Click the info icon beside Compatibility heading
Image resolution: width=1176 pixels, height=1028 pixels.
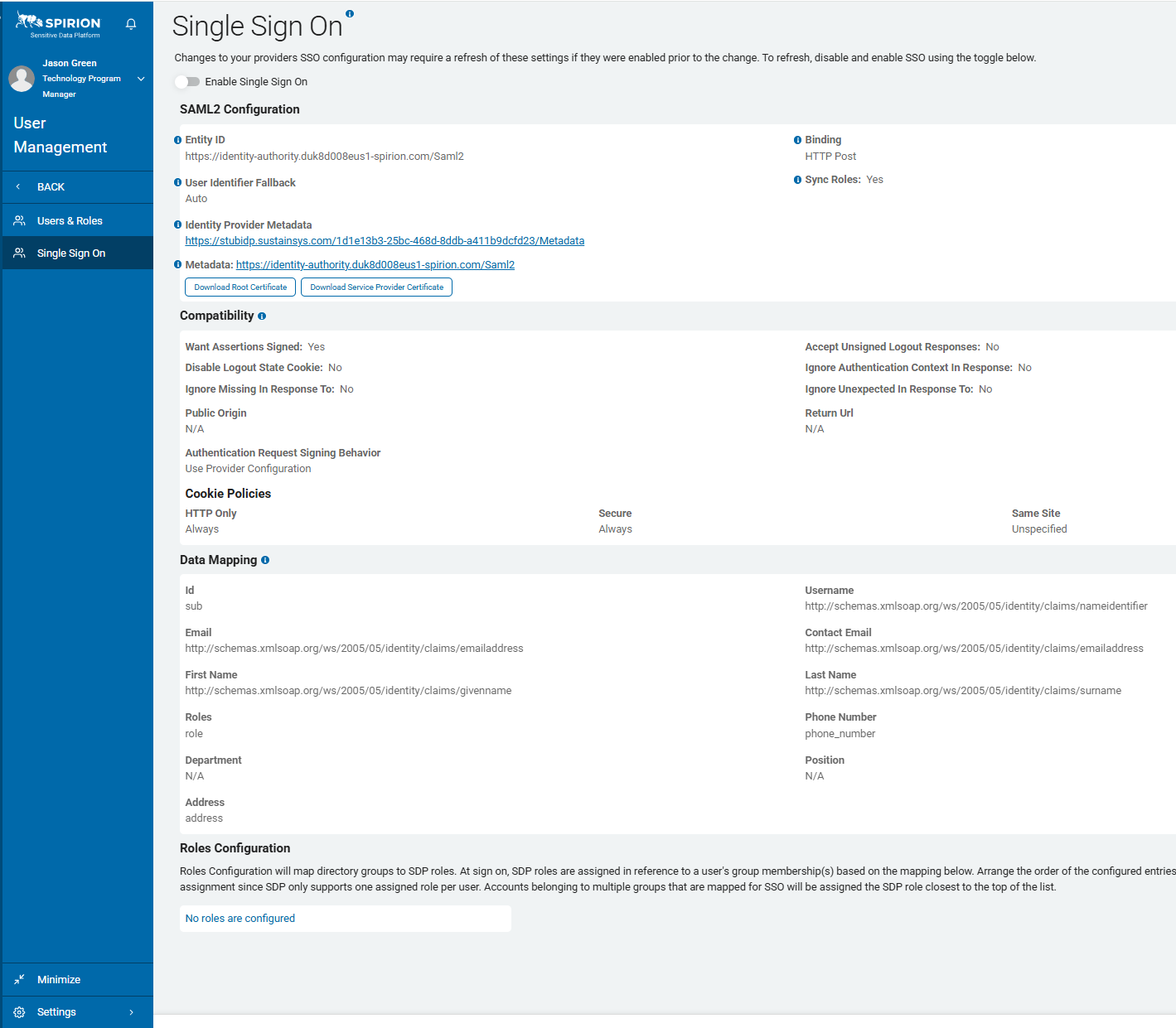[x=262, y=316]
